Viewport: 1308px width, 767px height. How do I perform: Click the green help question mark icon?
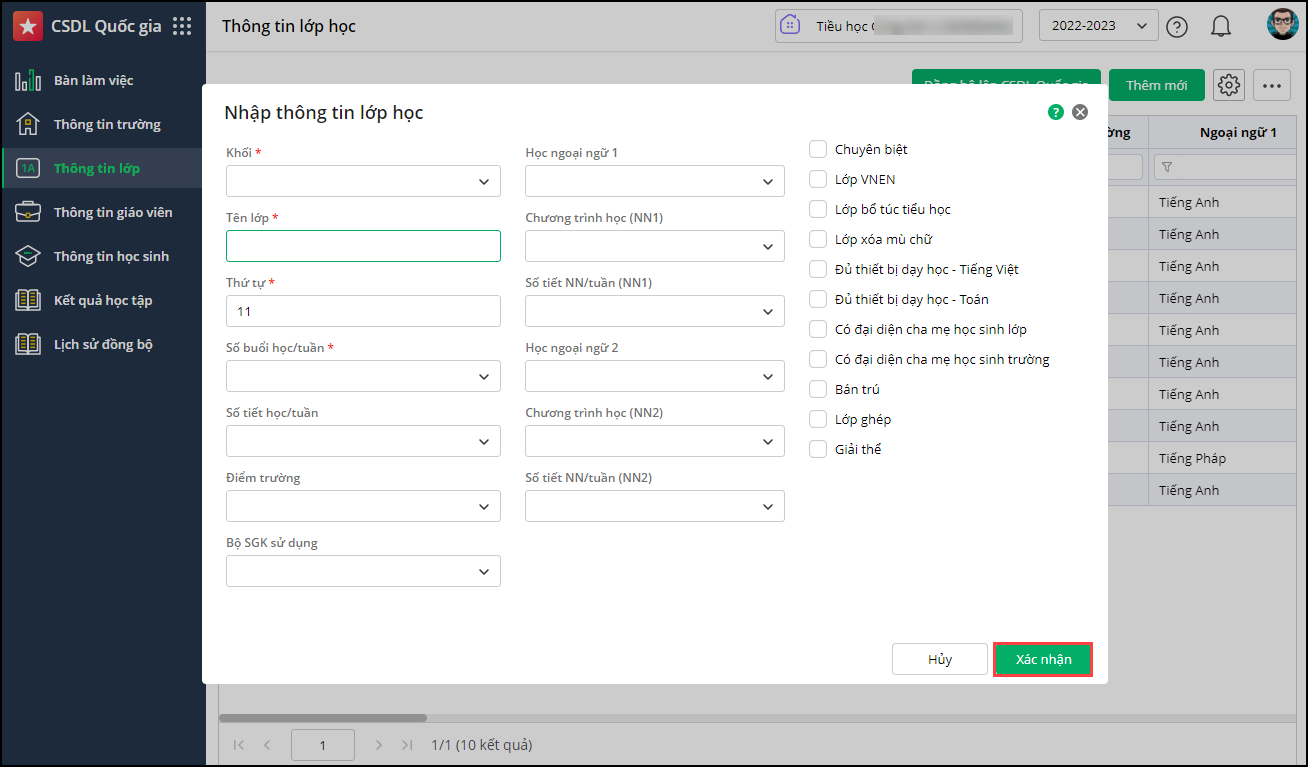(x=1056, y=113)
